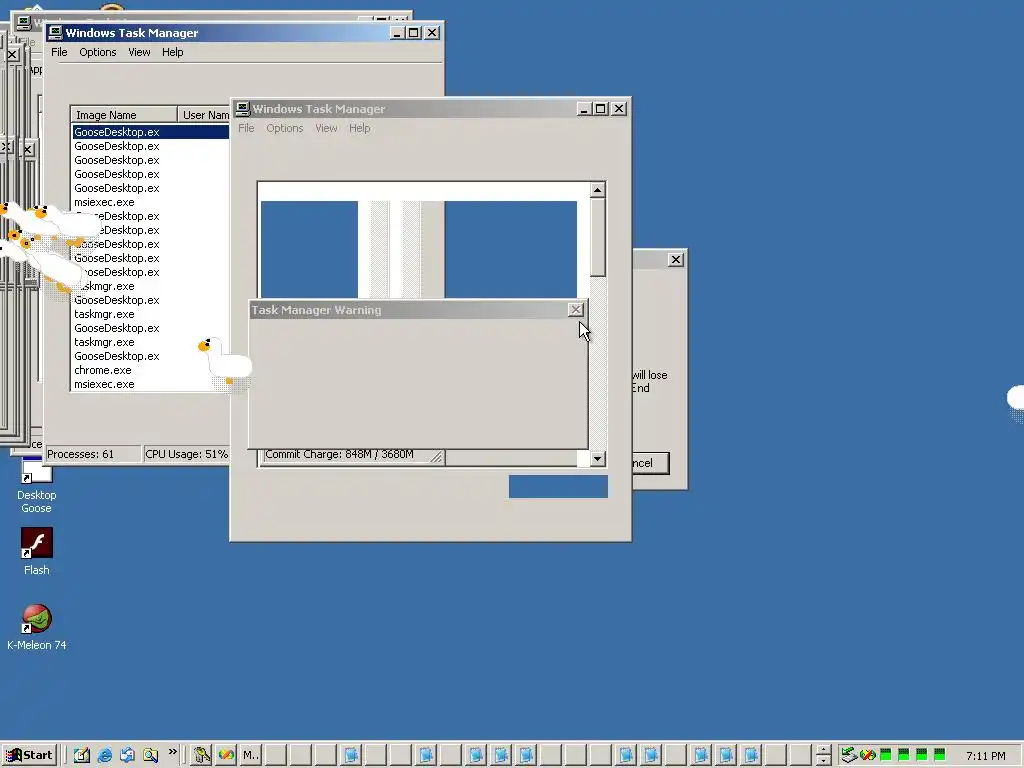
Task: Sort processes by the User Name column header
Action: [x=204, y=115]
